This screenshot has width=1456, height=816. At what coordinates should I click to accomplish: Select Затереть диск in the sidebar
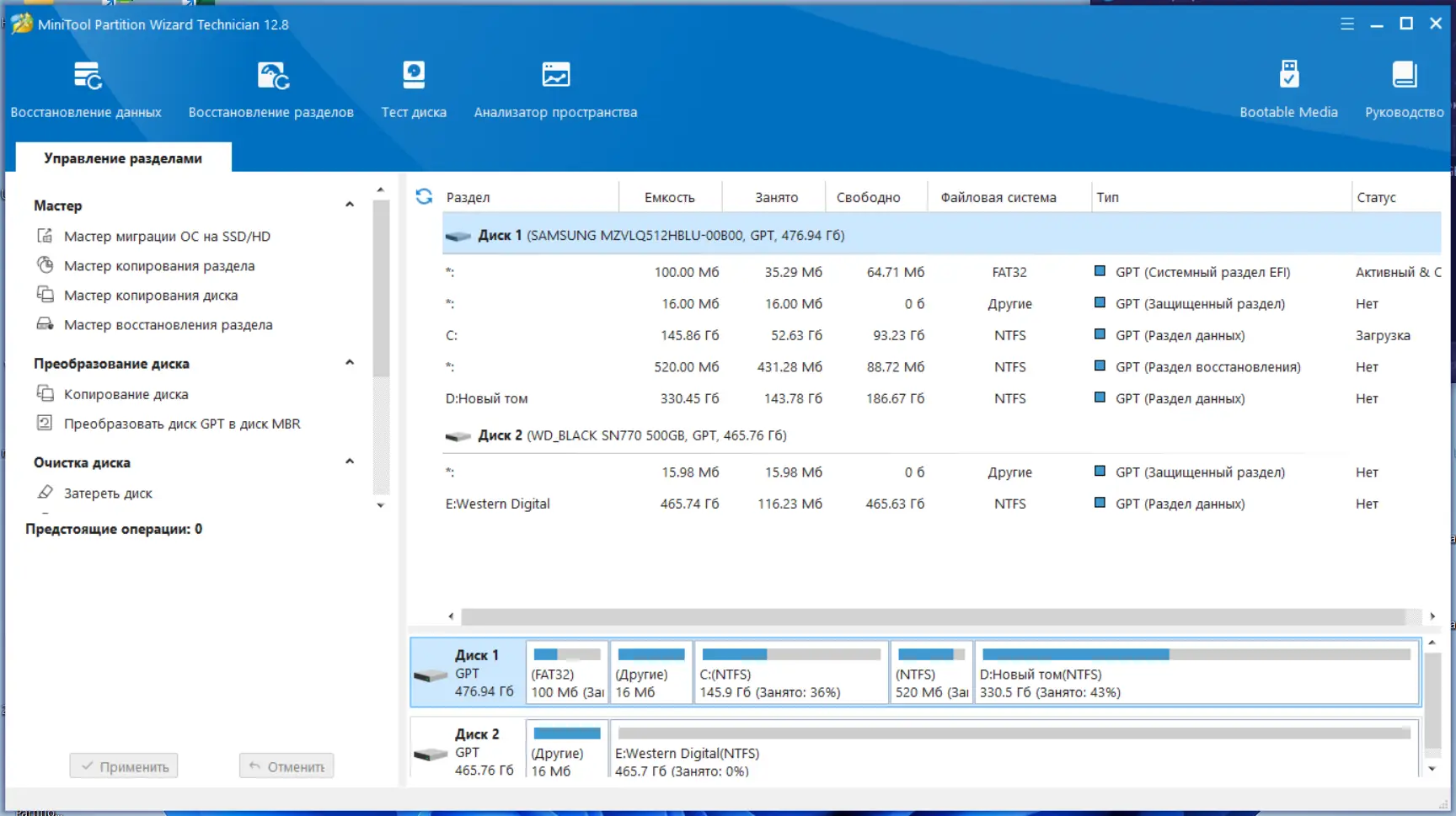pyautogui.click(x=108, y=493)
